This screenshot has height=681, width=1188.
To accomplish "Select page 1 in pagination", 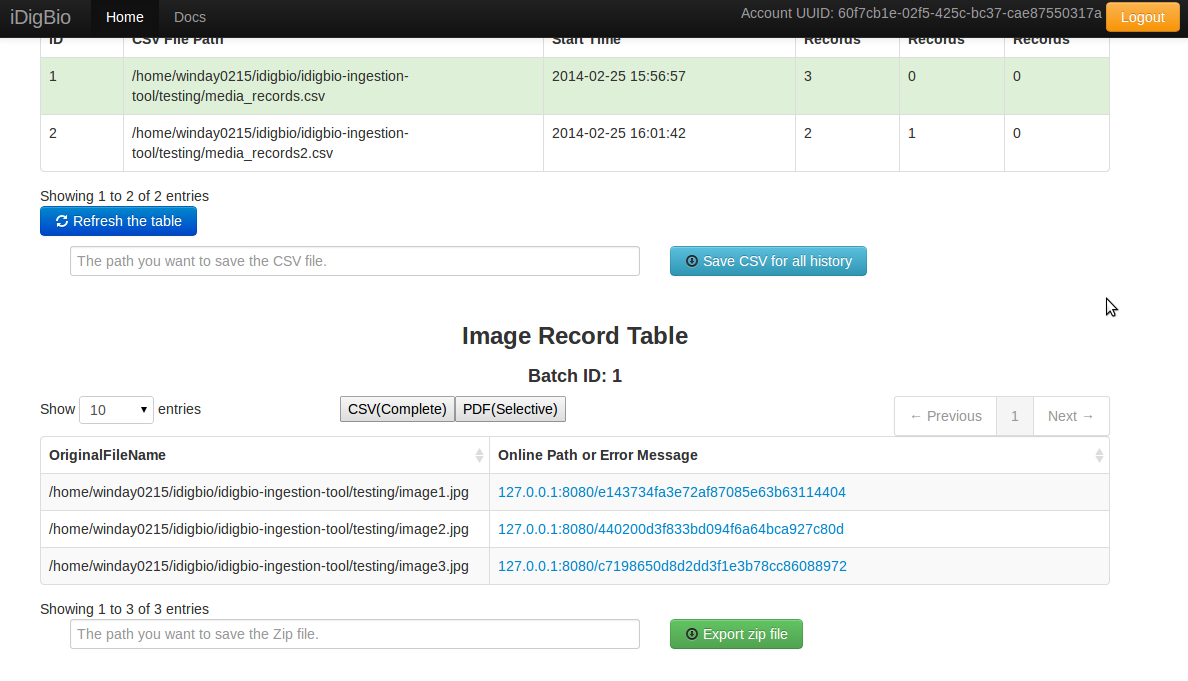I will pos(1014,416).
